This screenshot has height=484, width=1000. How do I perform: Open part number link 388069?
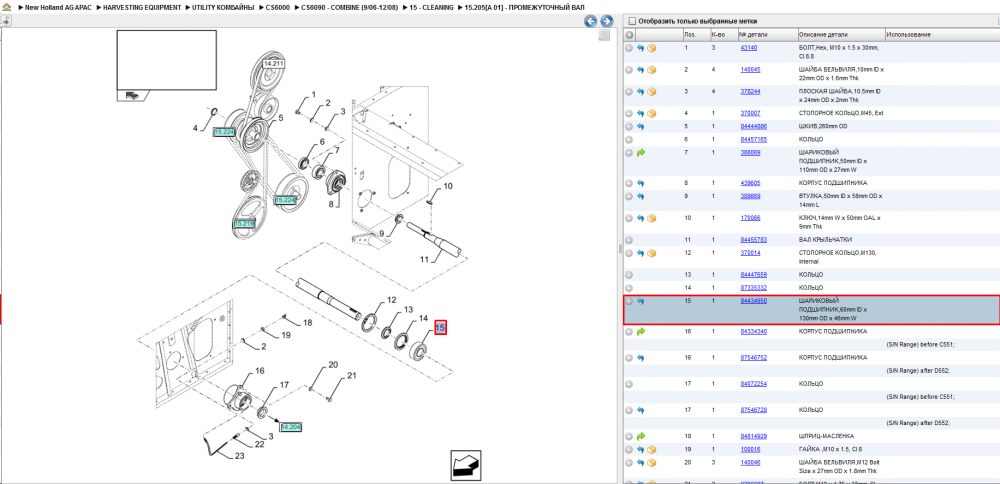[750, 152]
